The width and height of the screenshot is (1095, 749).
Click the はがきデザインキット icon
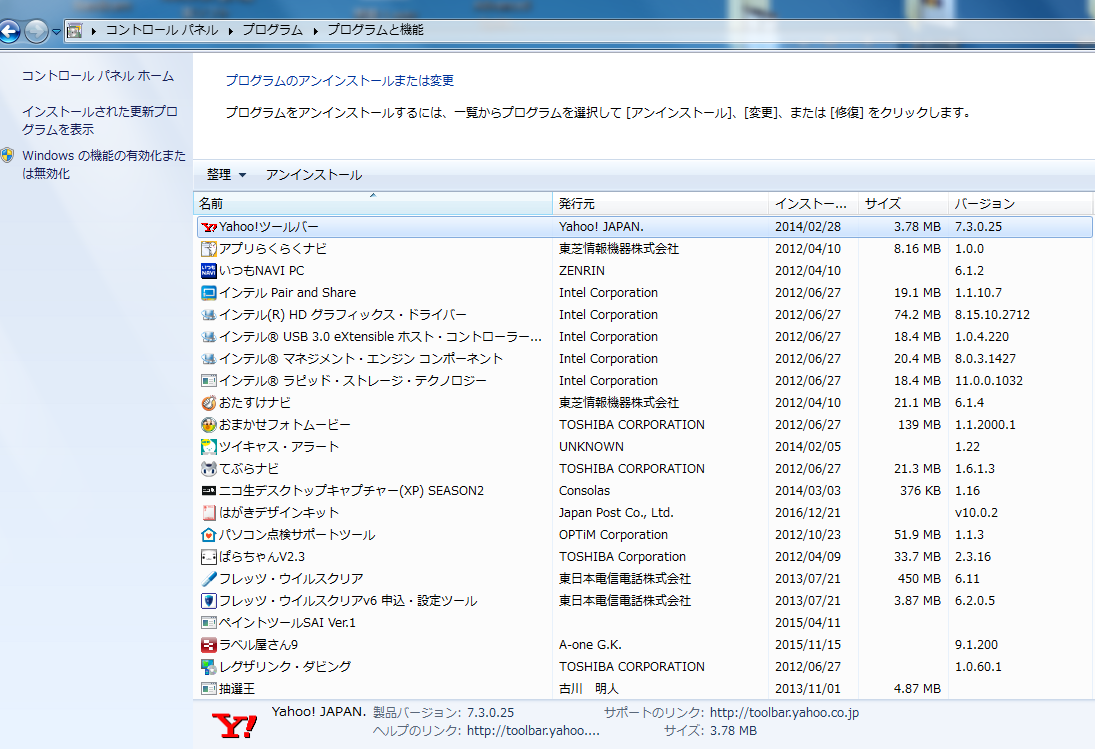(209, 513)
